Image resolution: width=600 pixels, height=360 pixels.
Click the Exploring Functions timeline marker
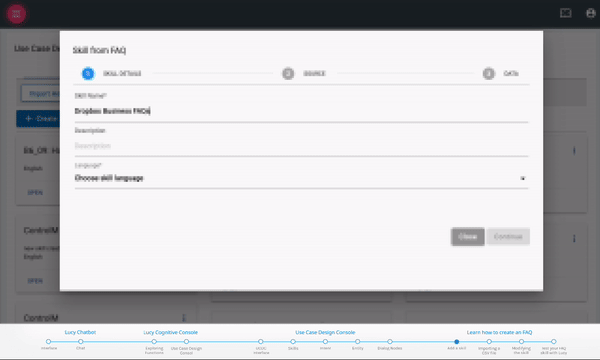(154, 341)
